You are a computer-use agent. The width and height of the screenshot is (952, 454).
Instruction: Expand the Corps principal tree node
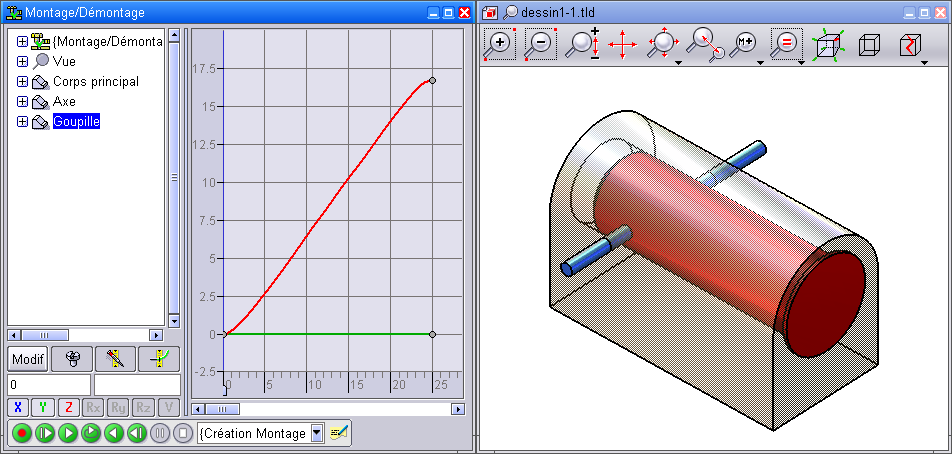(22, 82)
